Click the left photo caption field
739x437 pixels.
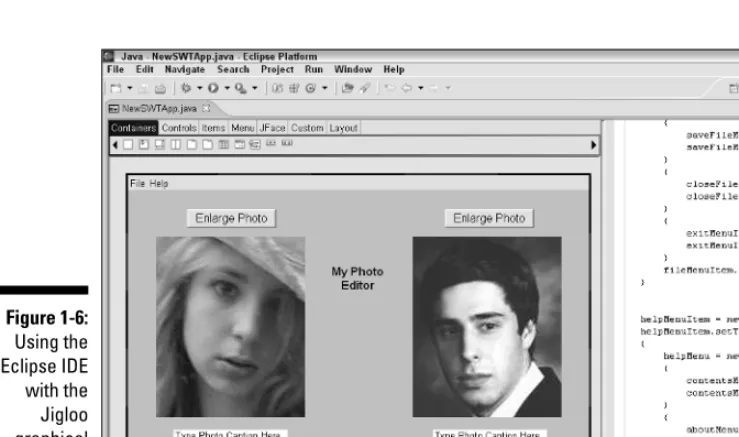click(230, 433)
